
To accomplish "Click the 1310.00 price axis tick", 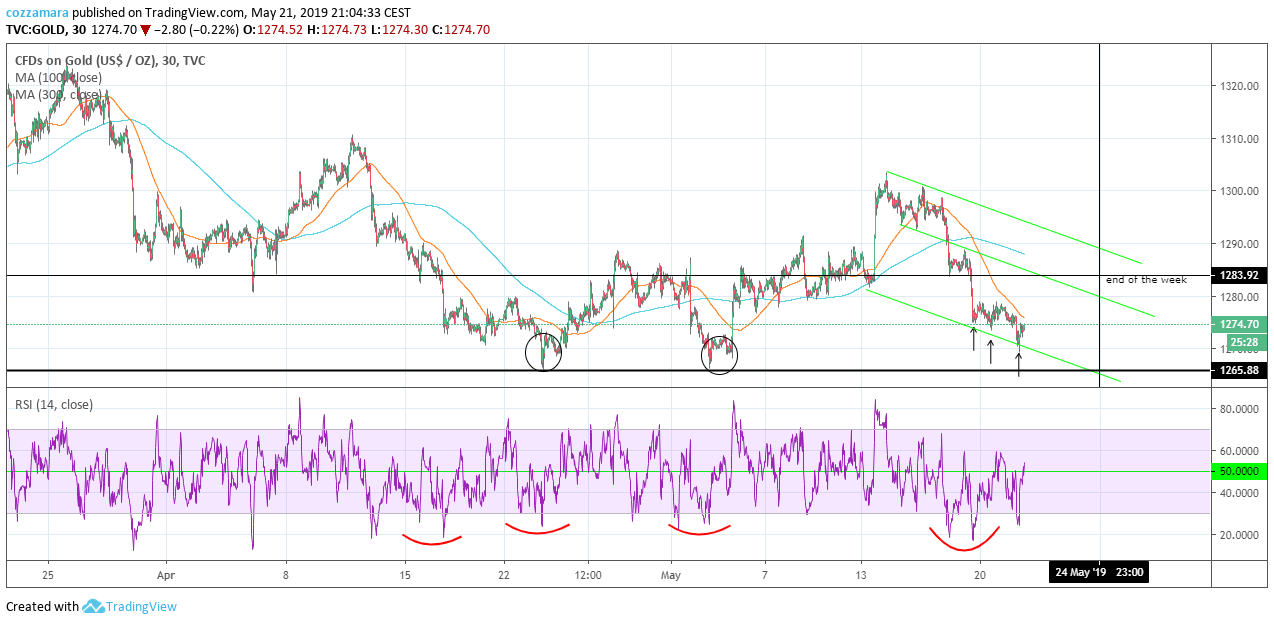I will pyautogui.click(x=1238, y=139).
